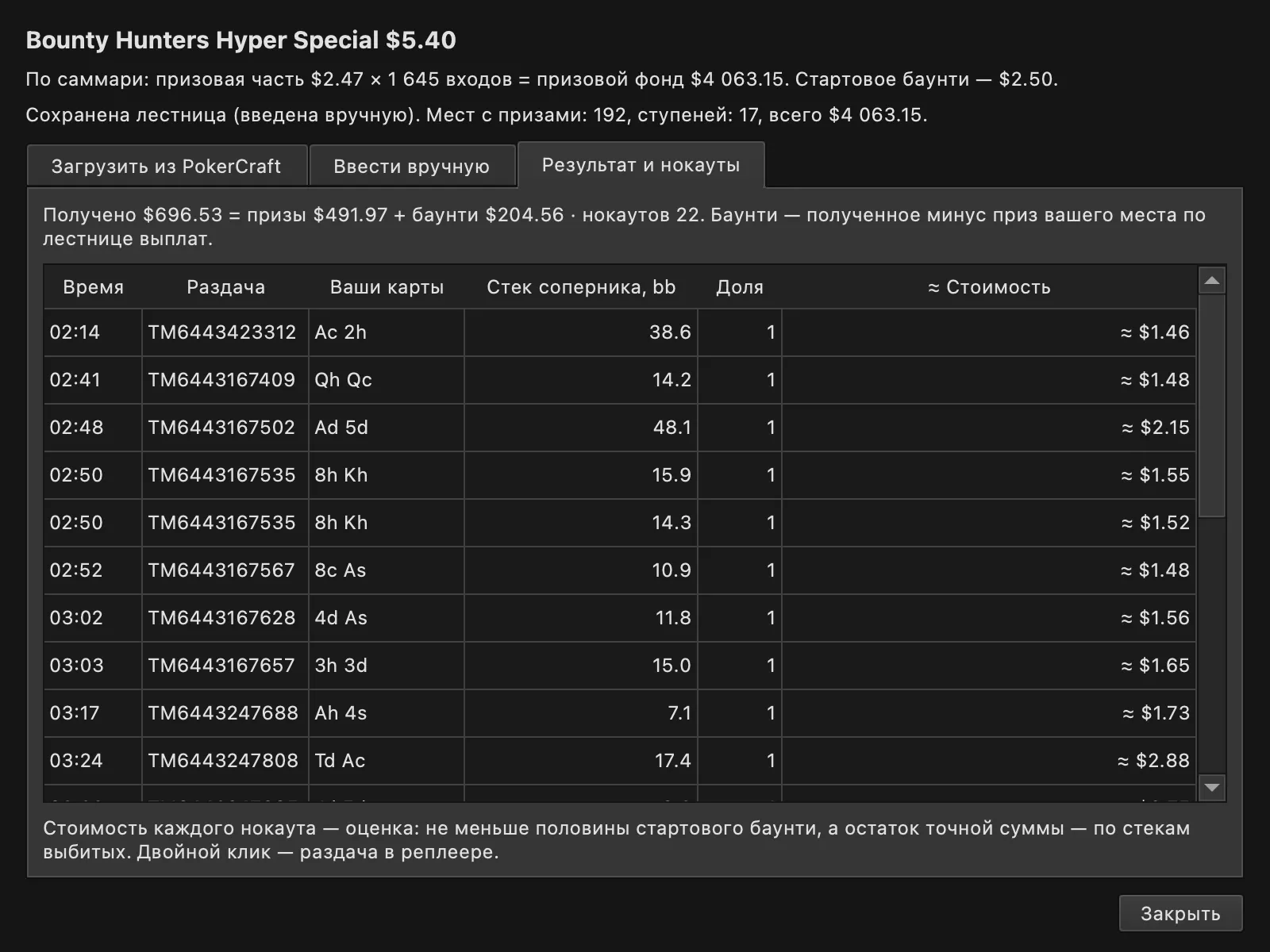Select hand TM6443167567 cell
Screen dimensions: 1270x952
pos(225,570)
